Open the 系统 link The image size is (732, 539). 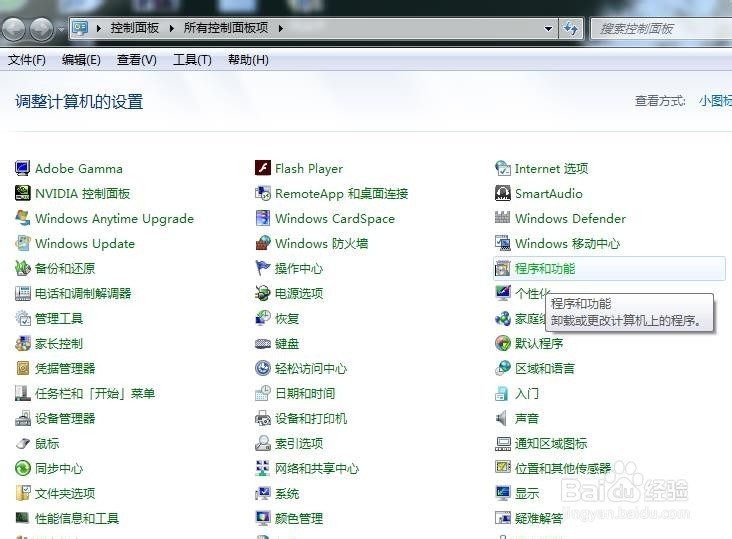pyautogui.click(x=287, y=493)
